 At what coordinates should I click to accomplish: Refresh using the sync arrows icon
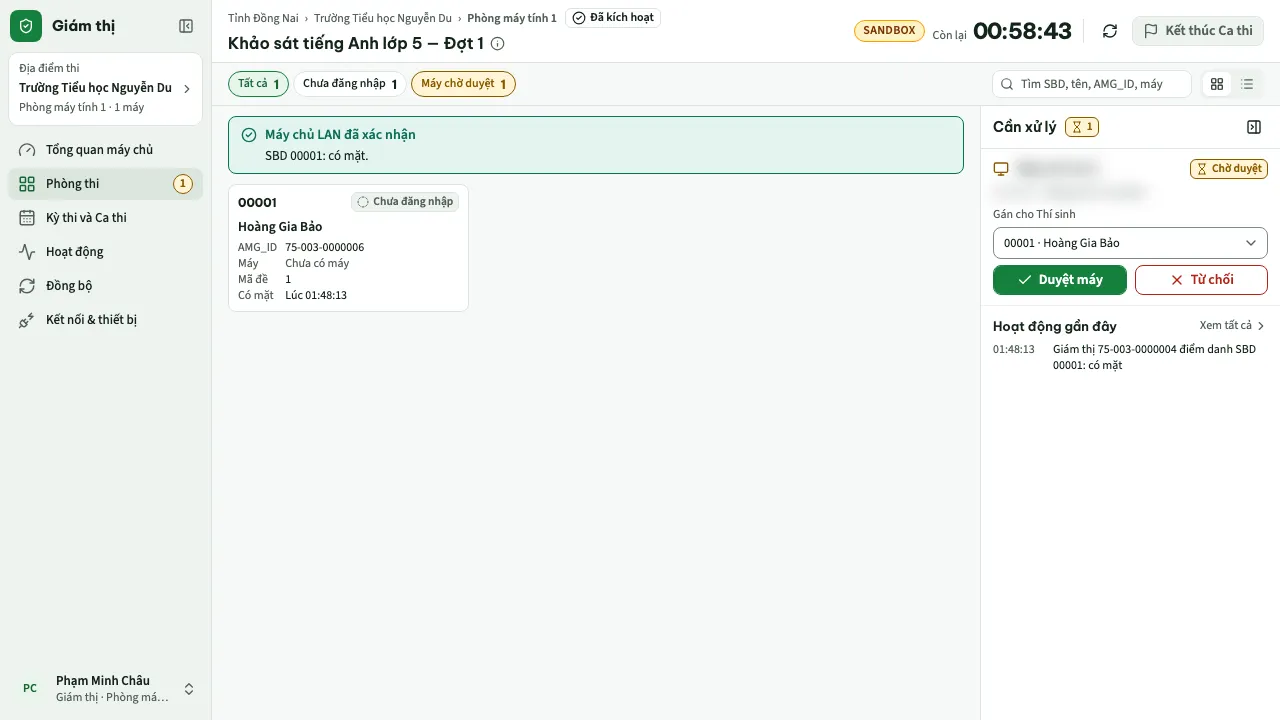[1110, 31]
